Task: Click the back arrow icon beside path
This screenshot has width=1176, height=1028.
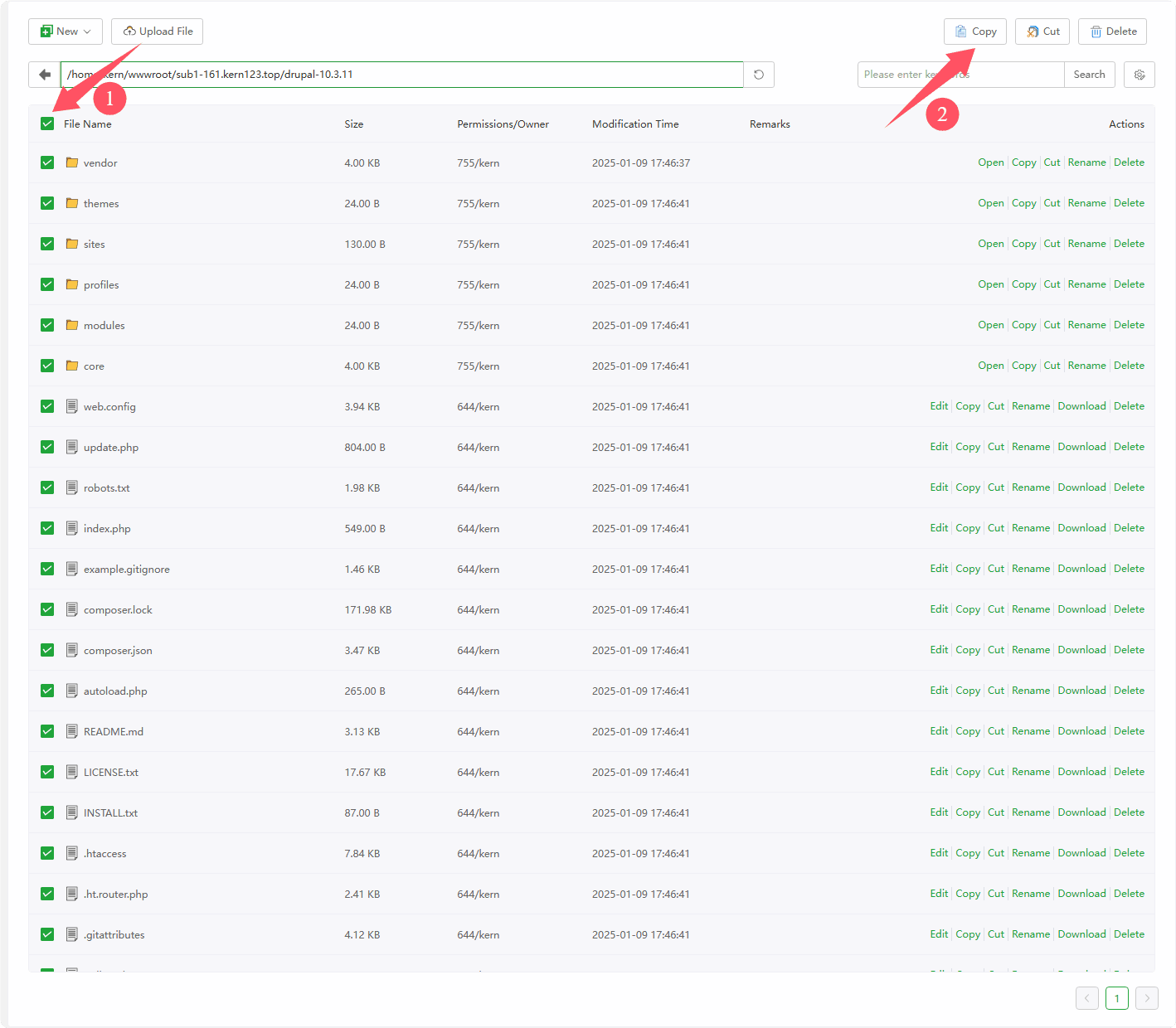Action: pyautogui.click(x=45, y=75)
